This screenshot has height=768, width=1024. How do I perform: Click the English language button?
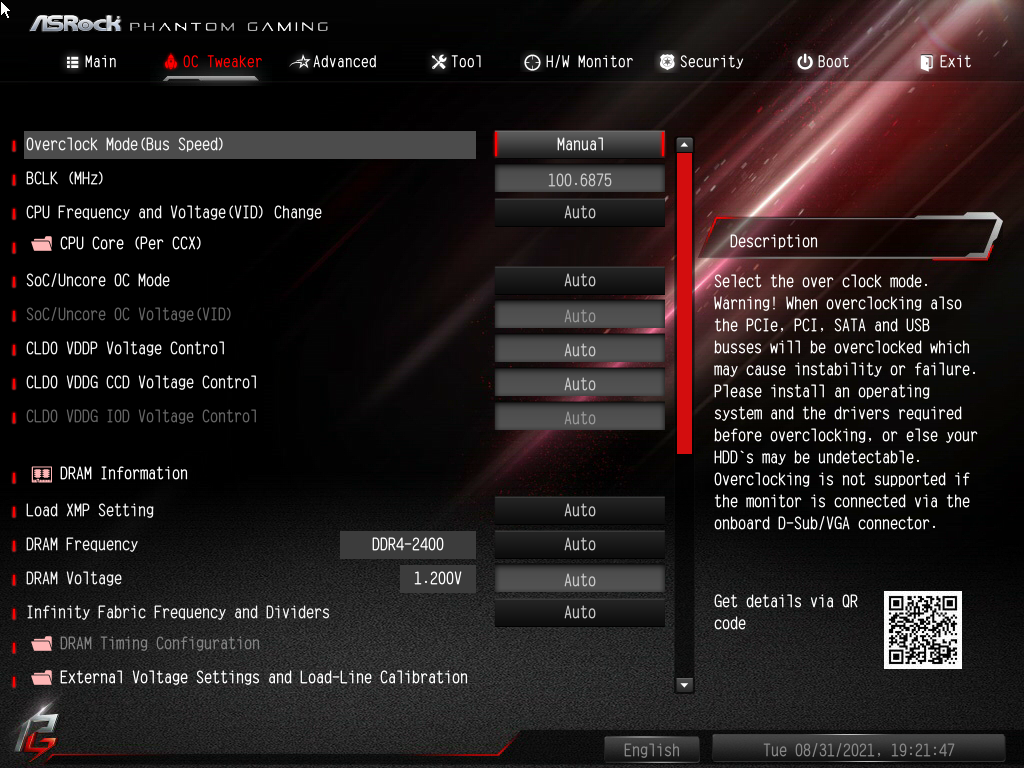pos(652,750)
